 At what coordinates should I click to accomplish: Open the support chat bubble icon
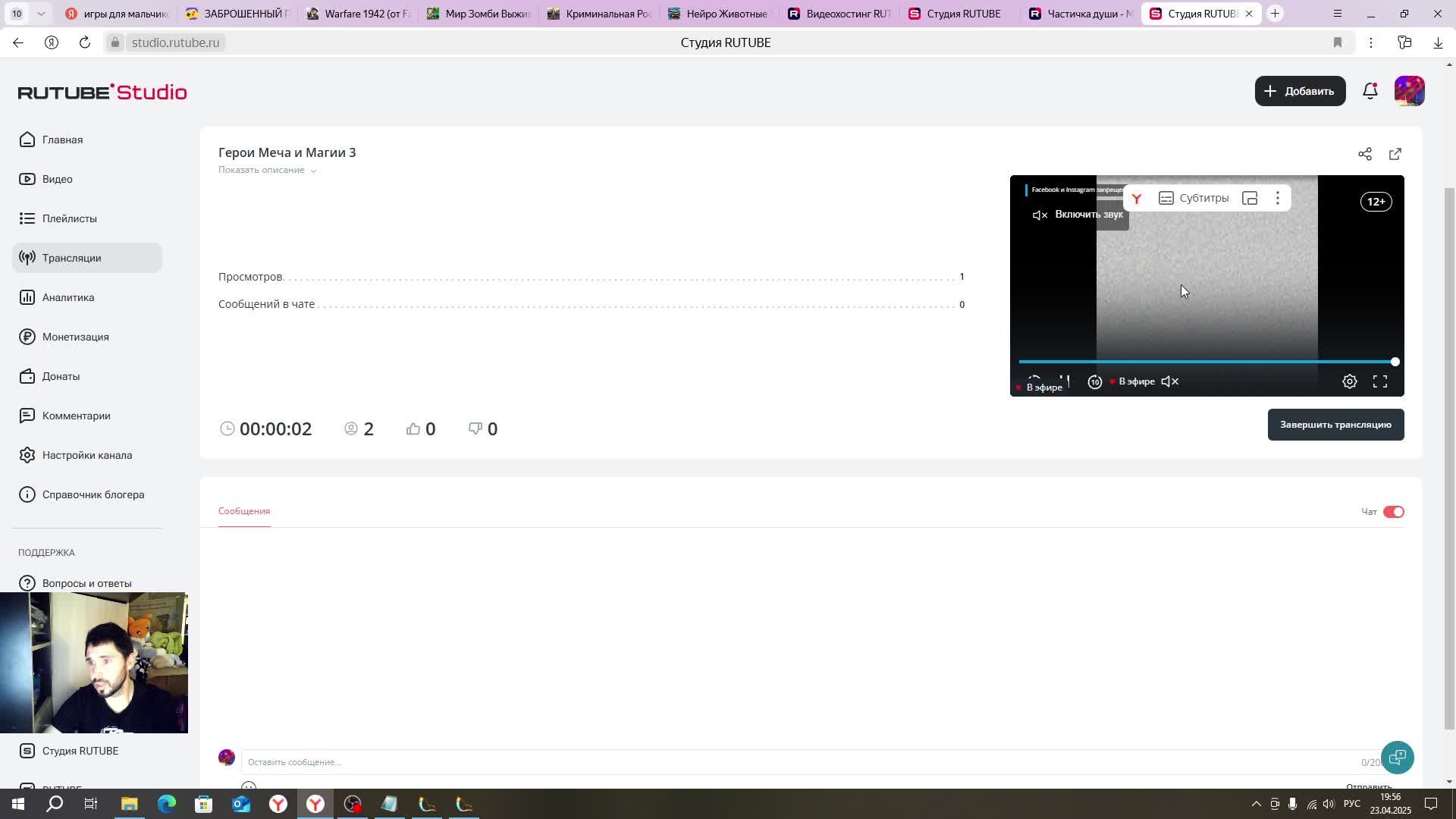click(x=1398, y=758)
